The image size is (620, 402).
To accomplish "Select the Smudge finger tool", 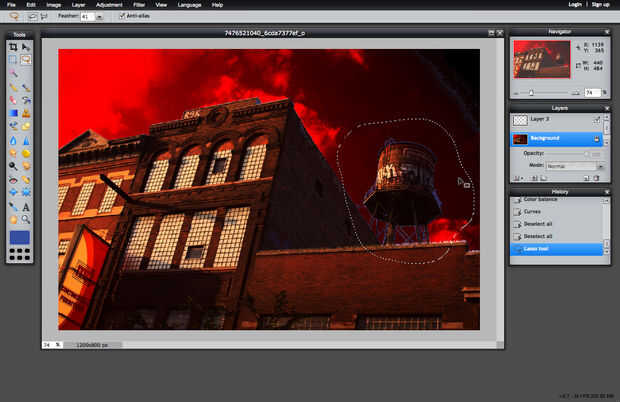I will [13, 153].
